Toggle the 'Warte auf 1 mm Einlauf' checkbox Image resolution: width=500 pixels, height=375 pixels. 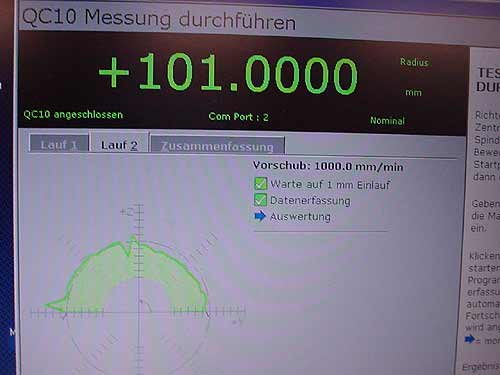[260, 184]
